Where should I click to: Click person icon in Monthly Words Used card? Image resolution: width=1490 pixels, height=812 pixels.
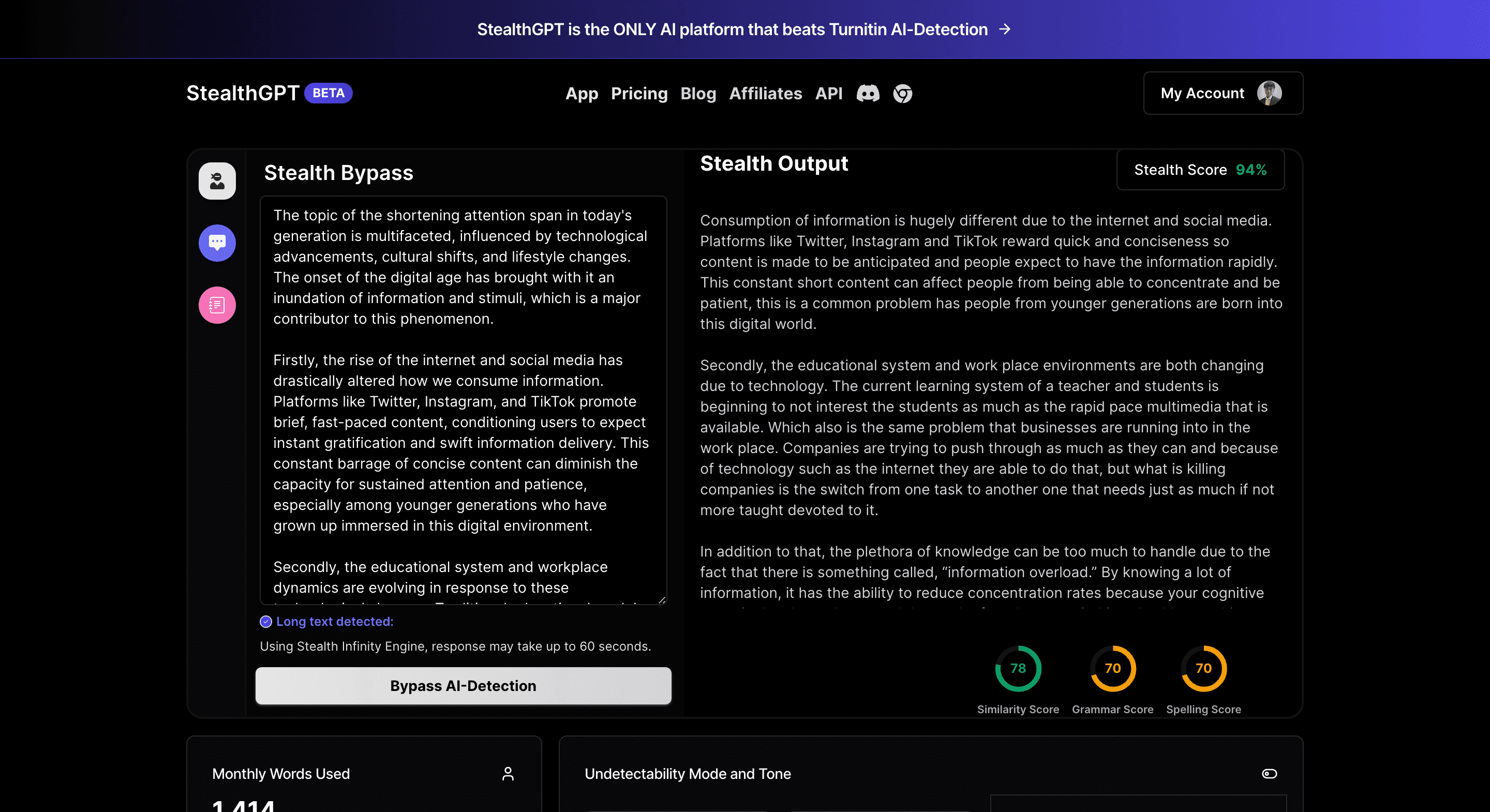[508, 774]
